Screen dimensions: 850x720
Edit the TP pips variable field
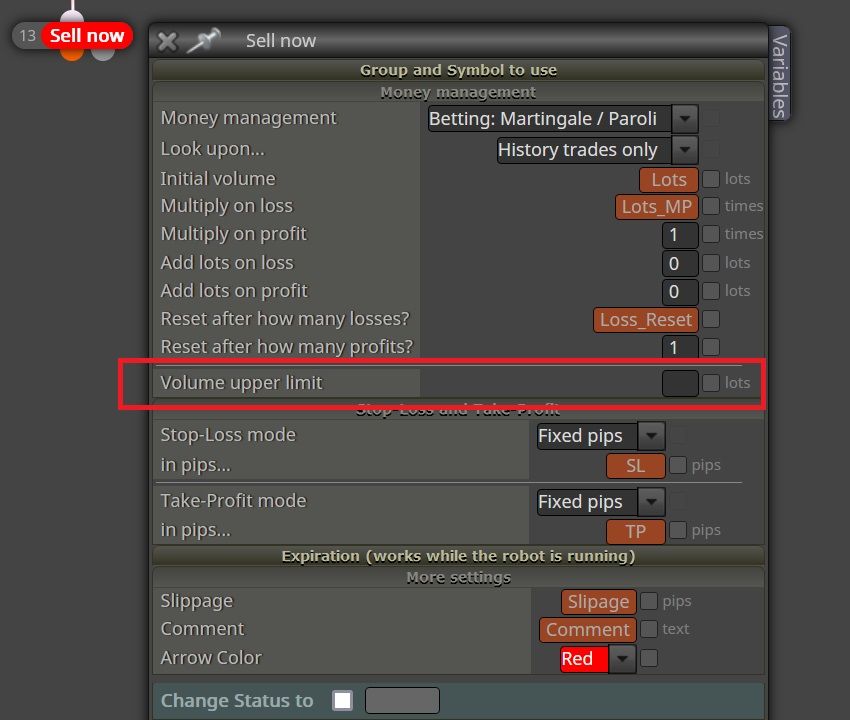(635, 531)
